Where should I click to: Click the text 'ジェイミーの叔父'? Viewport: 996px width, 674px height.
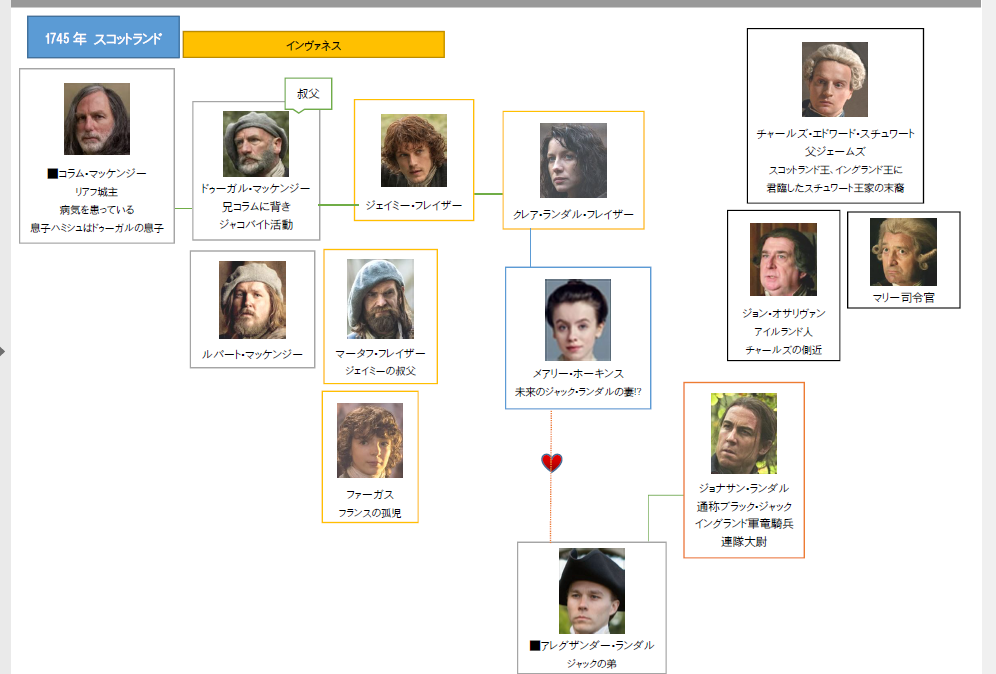tap(380, 371)
